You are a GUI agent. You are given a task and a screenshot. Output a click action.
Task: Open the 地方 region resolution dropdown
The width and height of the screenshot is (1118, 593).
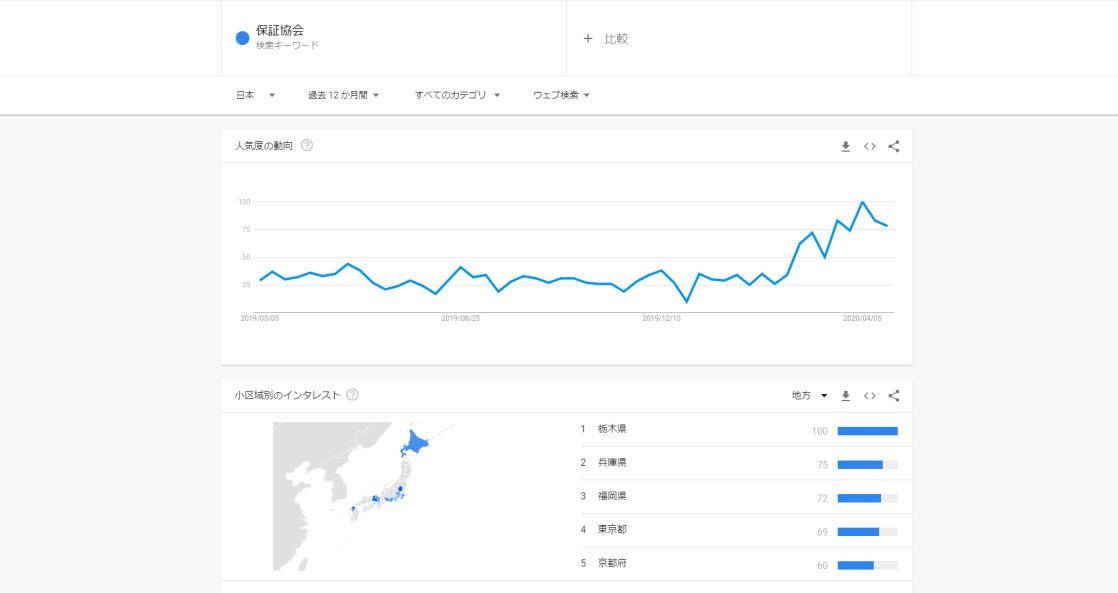[809, 395]
